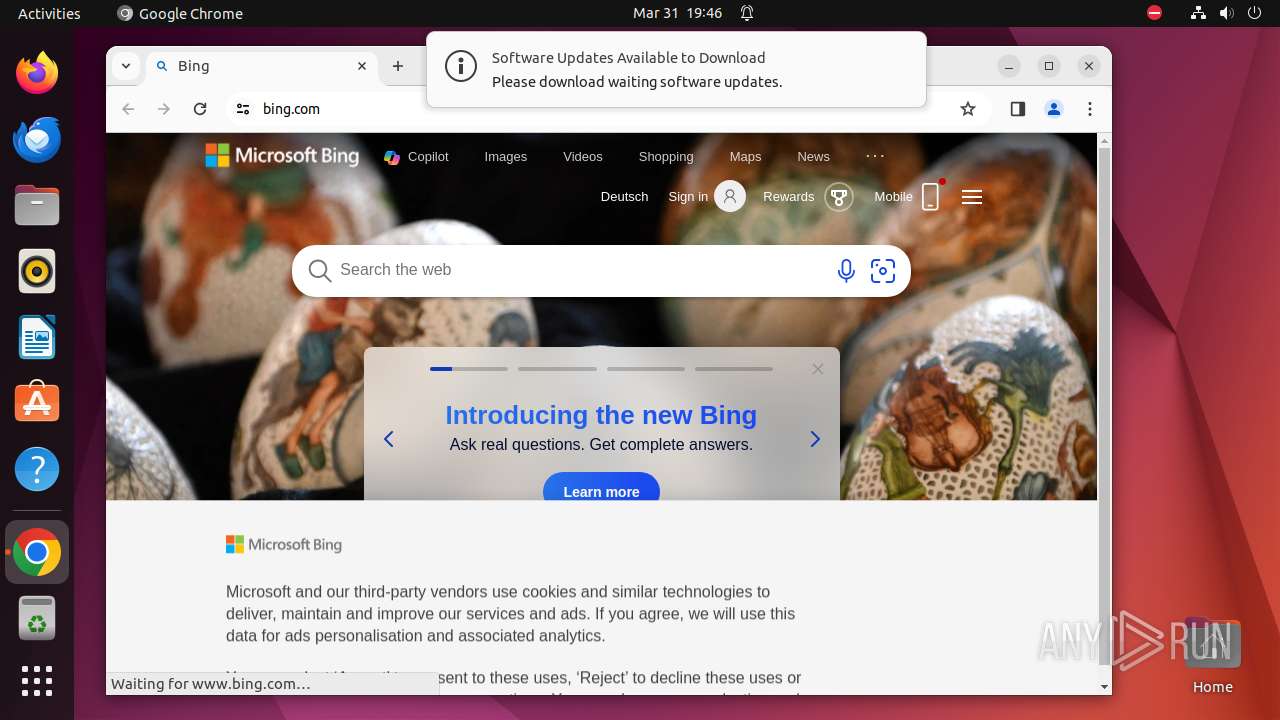Open Show Applications grid in dock

pyautogui.click(x=37, y=681)
